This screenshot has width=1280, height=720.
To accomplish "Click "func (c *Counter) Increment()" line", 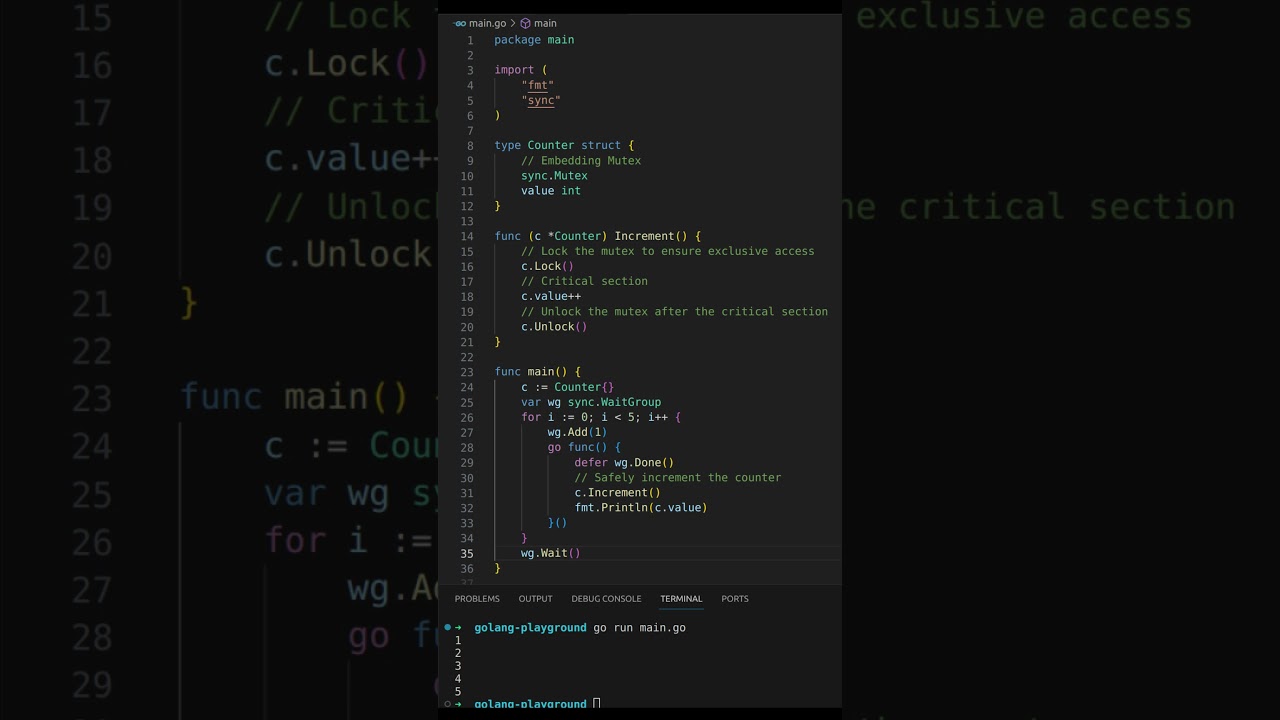I will click(x=598, y=236).
